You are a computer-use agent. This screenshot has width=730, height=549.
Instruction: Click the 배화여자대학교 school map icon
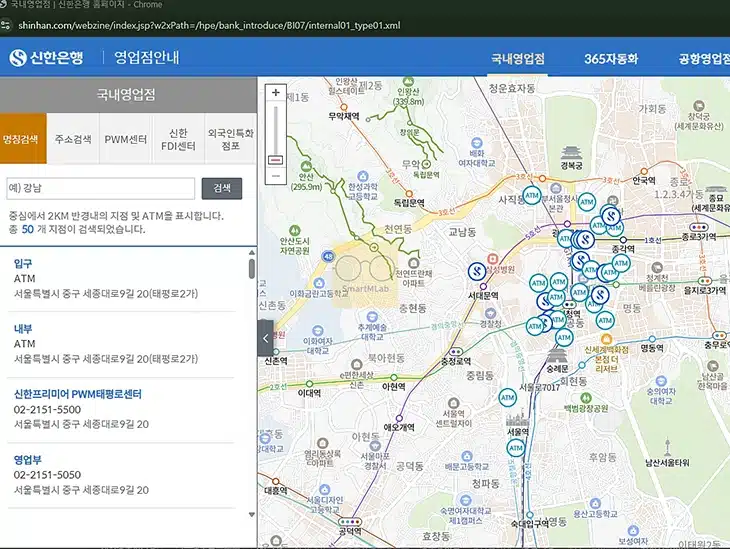(x=476, y=143)
